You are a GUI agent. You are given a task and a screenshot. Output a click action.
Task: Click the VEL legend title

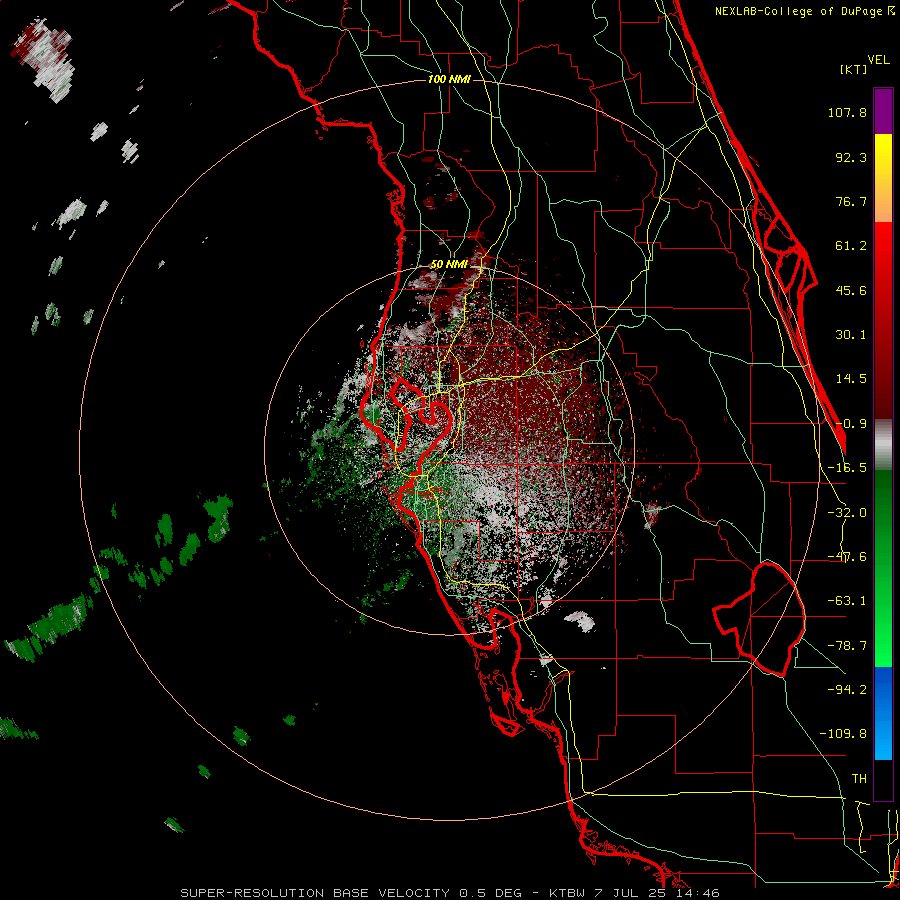click(x=878, y=60)
